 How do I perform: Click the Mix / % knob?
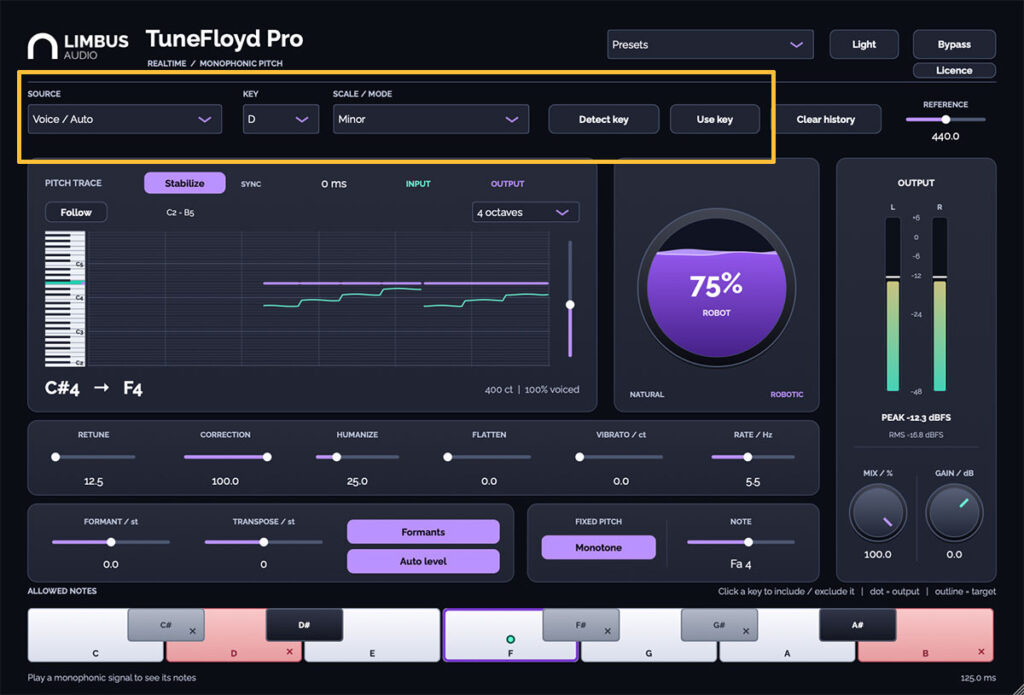pyautogui.click(x=878, y=513)
